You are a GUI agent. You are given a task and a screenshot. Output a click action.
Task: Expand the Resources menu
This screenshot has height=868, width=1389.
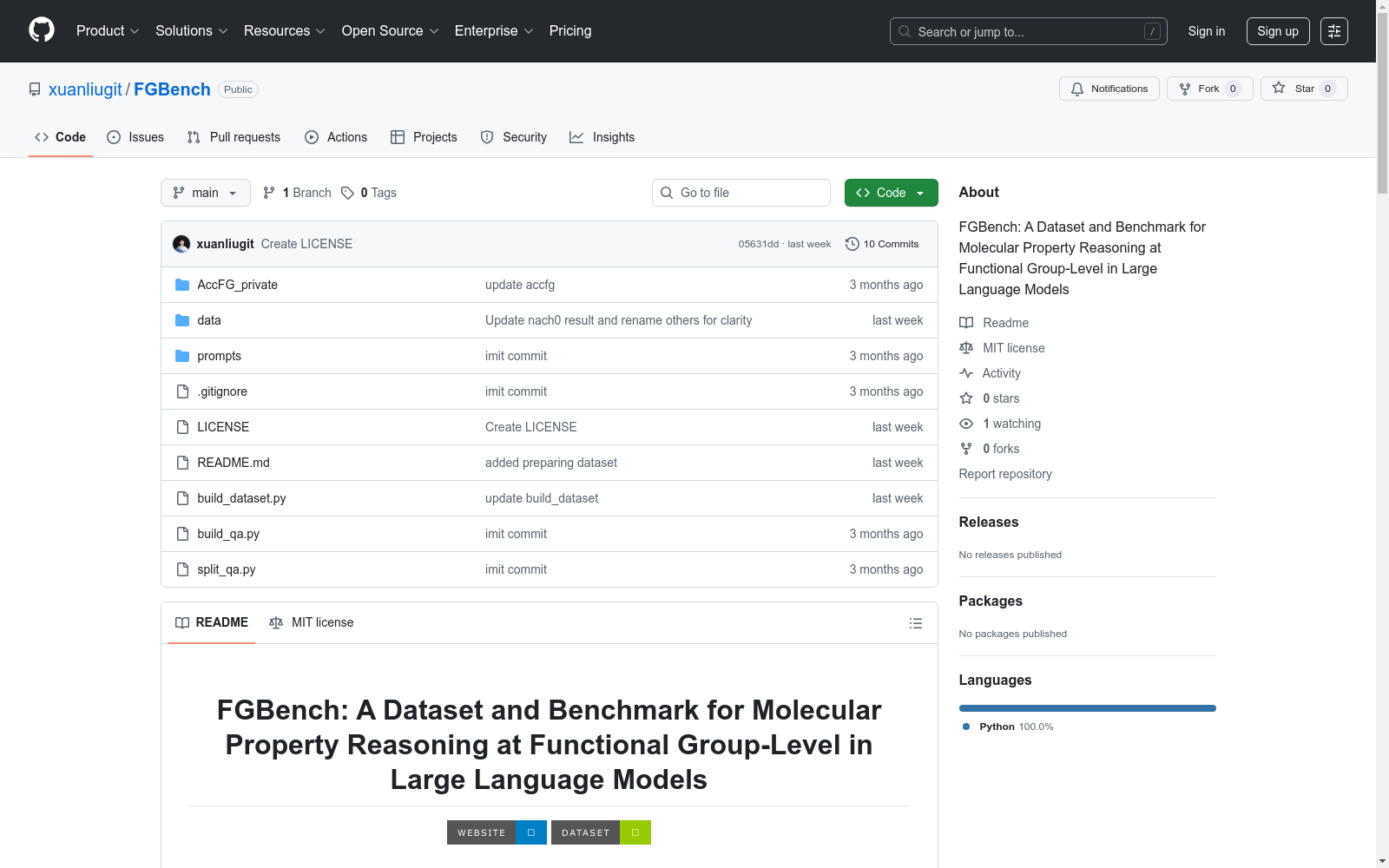click(285, 31)
